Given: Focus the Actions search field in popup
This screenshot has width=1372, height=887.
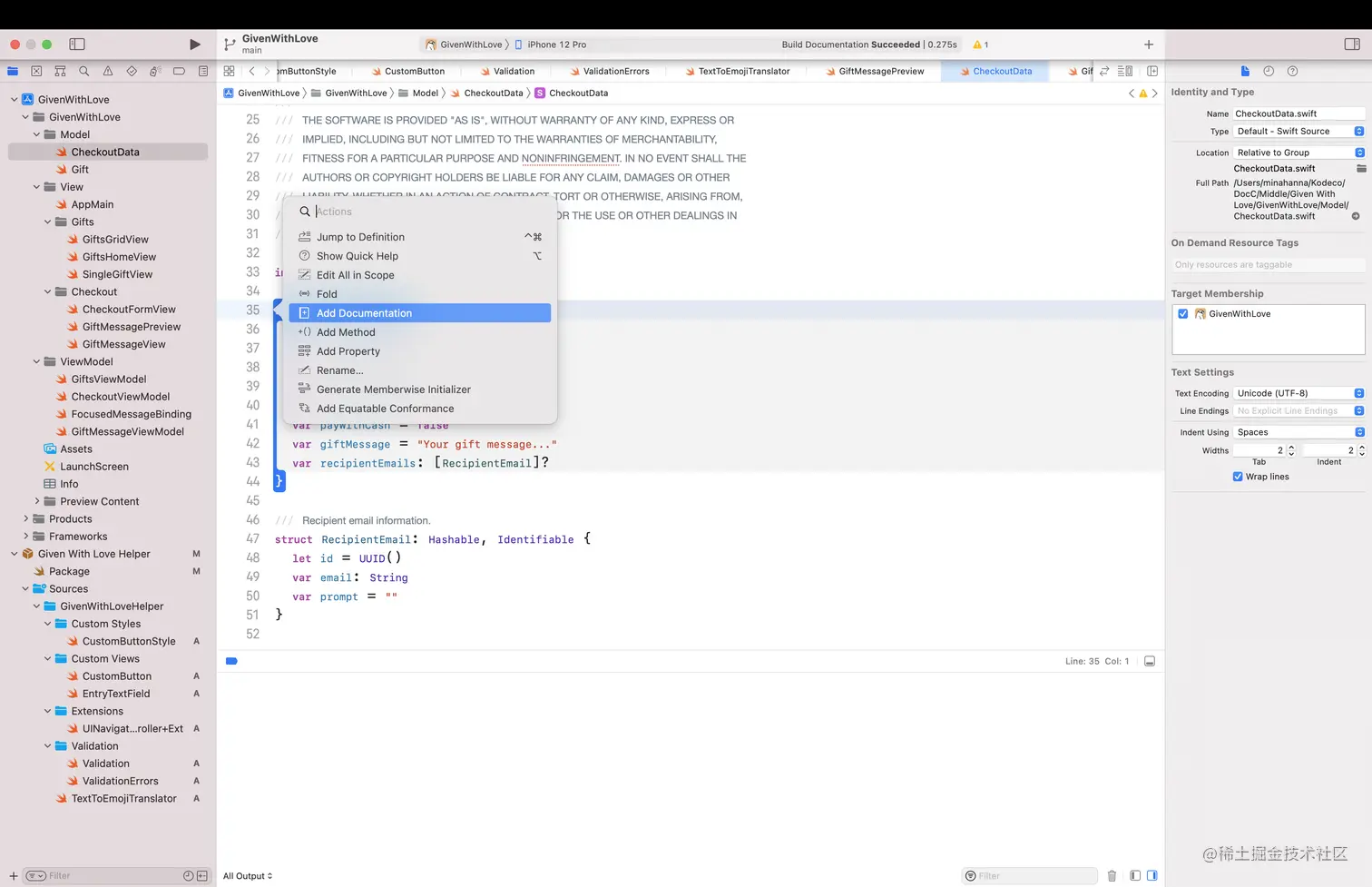Looking at the screenshot, I should tap(420, 212).
